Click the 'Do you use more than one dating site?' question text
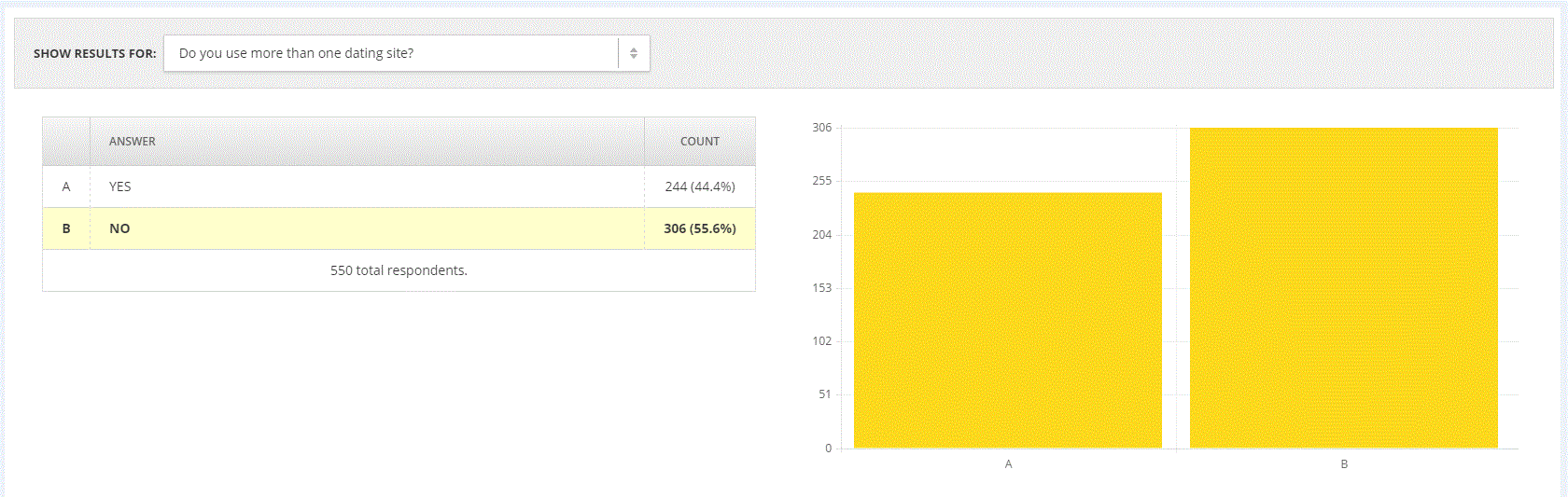This screenshot has width=1568, height=497. pos(296,53)
